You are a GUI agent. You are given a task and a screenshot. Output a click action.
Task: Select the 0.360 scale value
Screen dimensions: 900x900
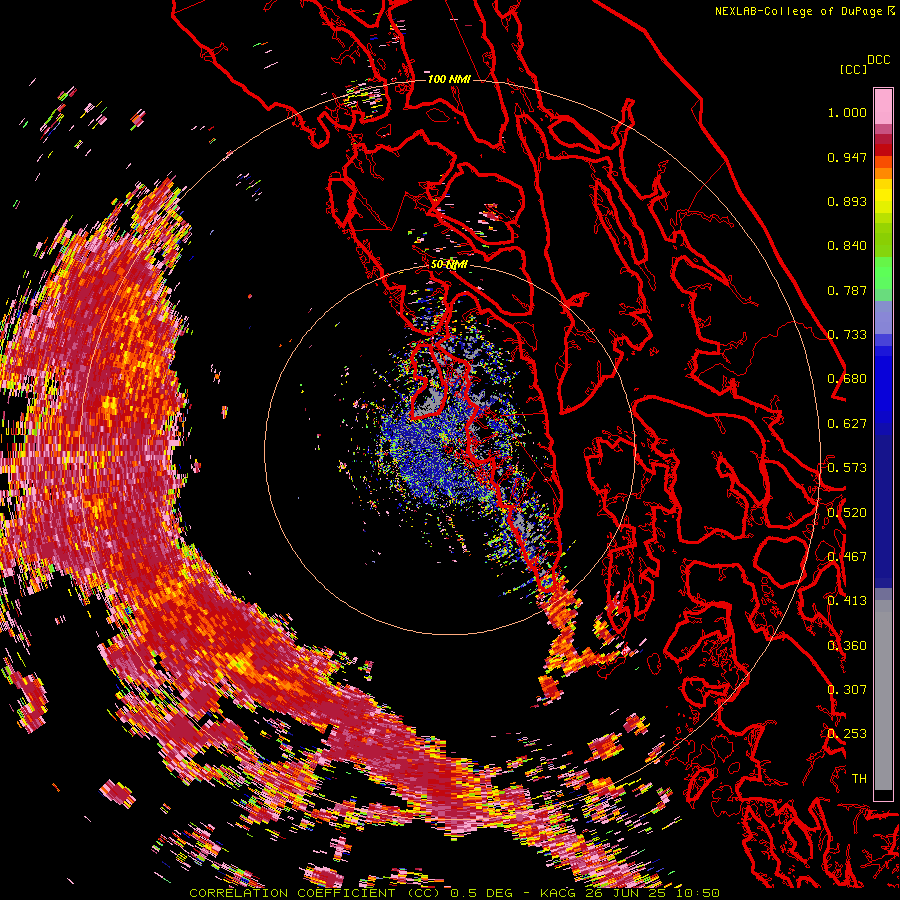[847, 646]
